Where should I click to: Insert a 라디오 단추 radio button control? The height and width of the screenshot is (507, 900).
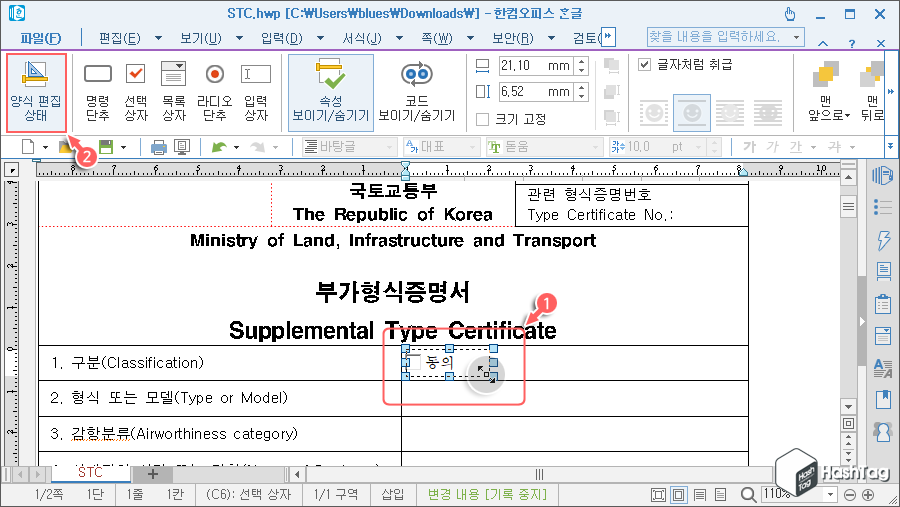(215, 92)
